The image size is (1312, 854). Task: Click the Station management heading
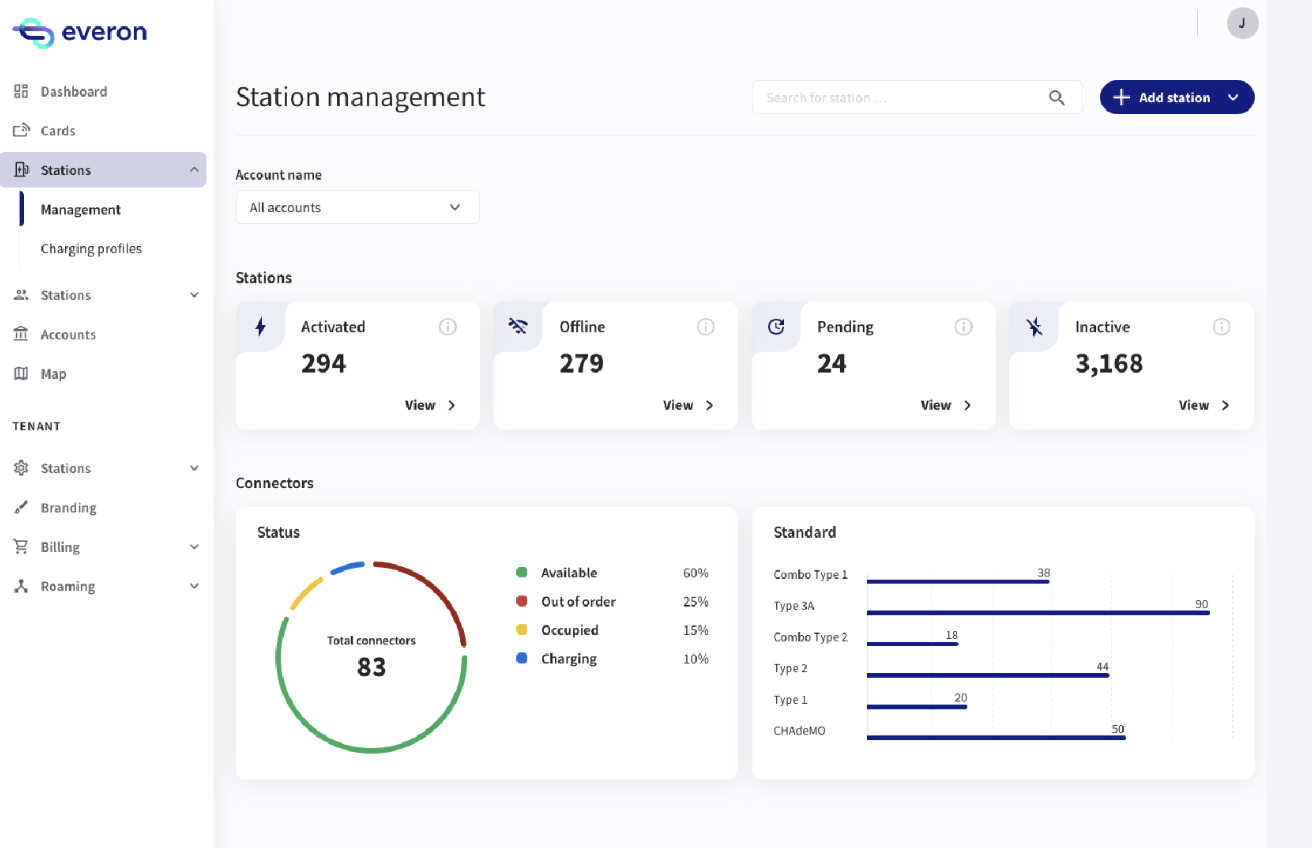pos(360,97)
